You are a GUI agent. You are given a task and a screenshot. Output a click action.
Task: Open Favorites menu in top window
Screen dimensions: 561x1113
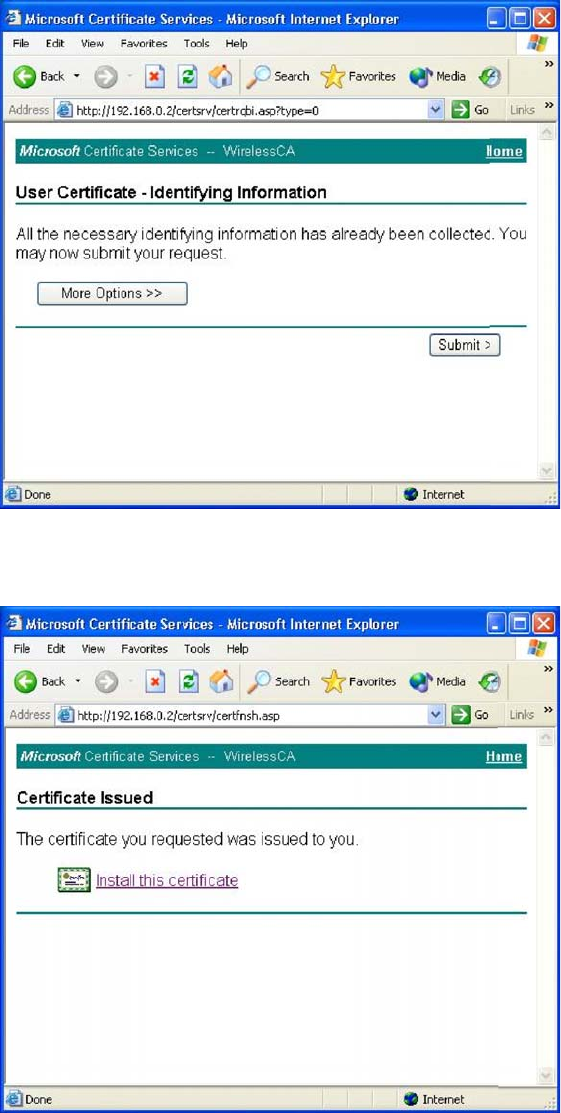point(144,43)
